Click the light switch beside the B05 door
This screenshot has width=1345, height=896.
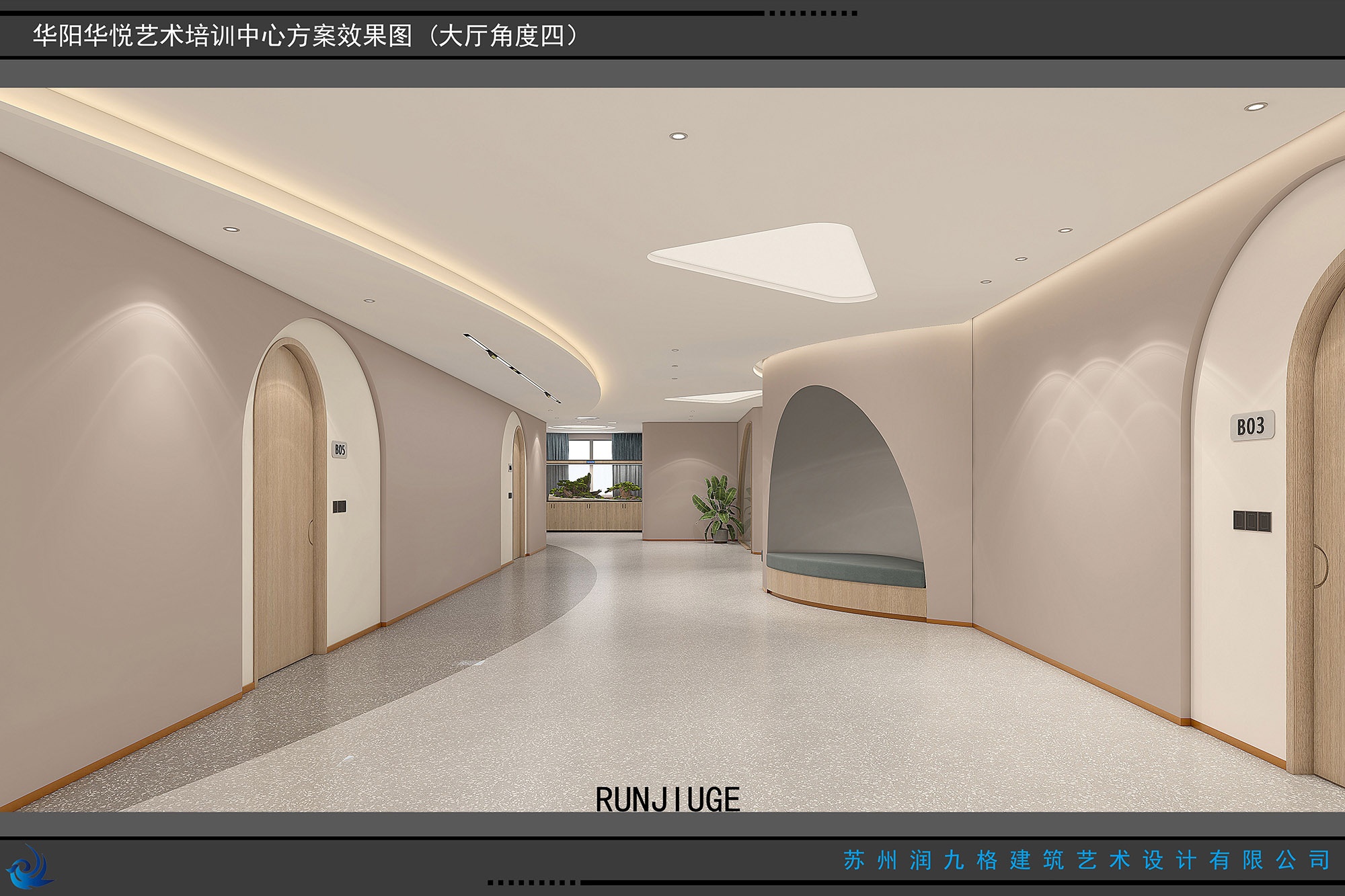(340, 507)
